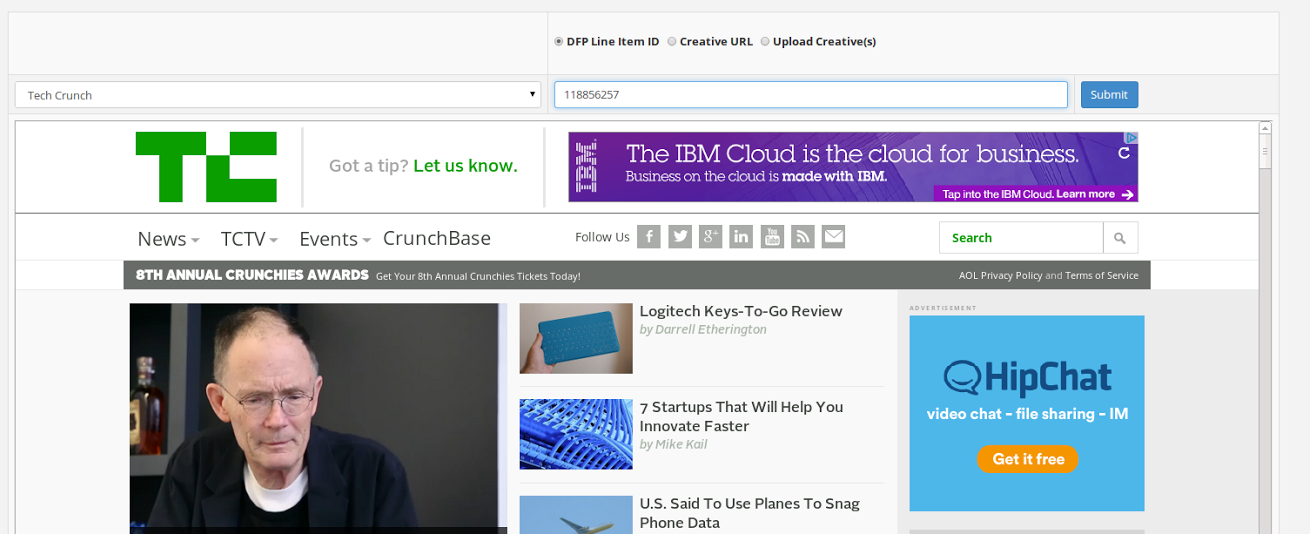Open the RSS feed icon
The height and width of the screenshot is (534, 1310).
pyautogui.click(x=803, y=237)
